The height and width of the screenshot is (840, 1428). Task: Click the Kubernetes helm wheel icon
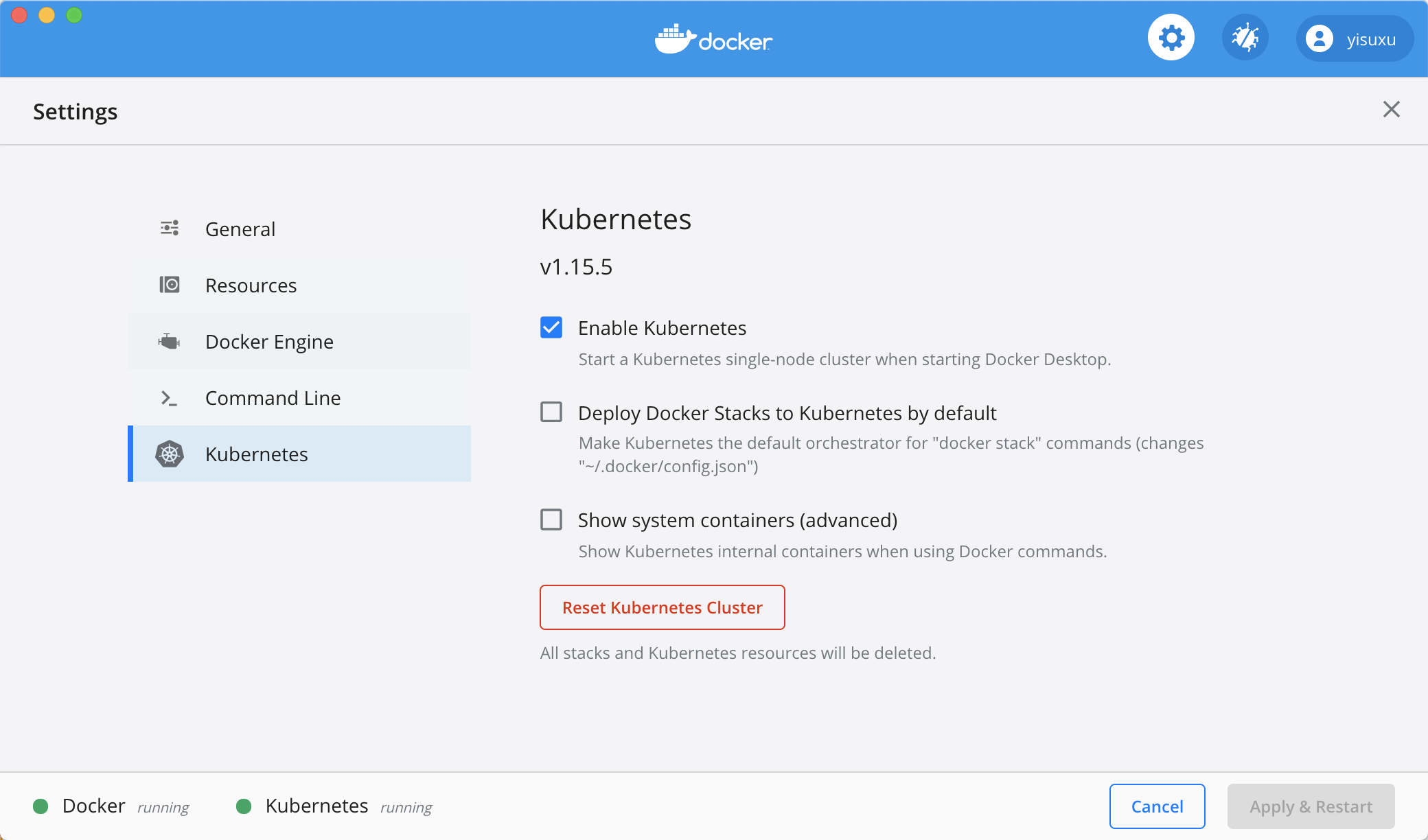(x=170, y=454)
